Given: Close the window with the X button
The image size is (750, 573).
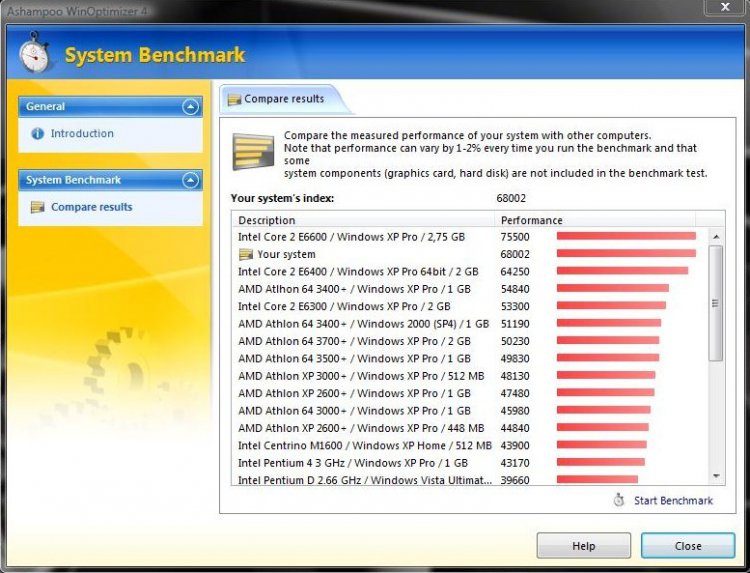Looking at the screenshot, I should click(x=725, y=7).
